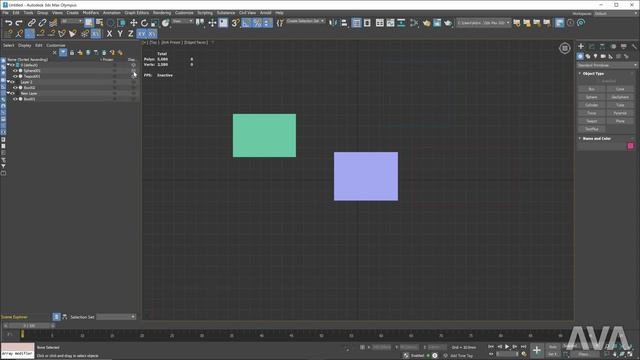Toggle visibility eye of Box001
Image resolution: width=640 pixels, height=360 pixels.
point(15,99)
